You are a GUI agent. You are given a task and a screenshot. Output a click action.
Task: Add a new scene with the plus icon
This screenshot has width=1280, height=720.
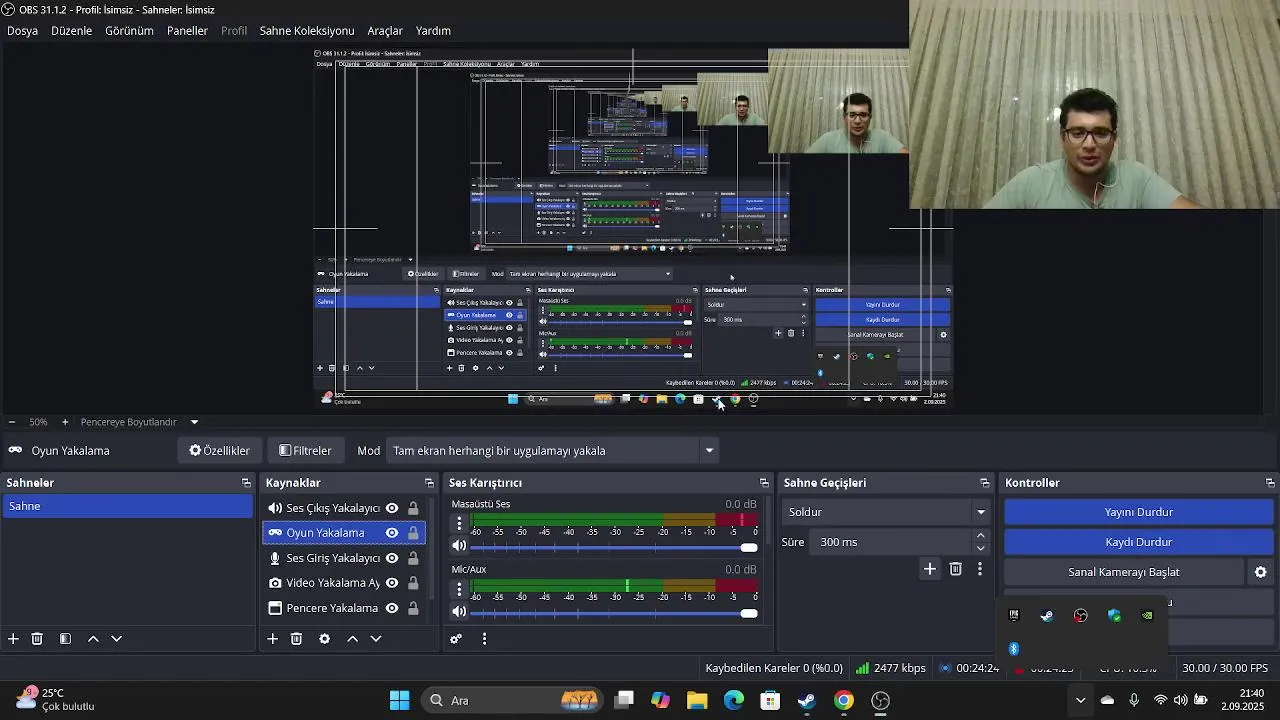13,639
